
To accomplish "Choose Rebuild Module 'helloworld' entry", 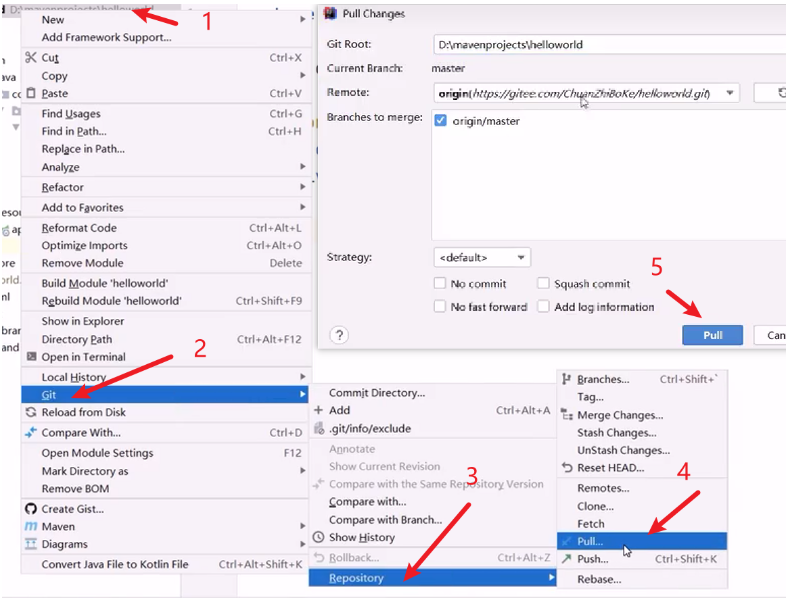I will (x=166, y=301).
